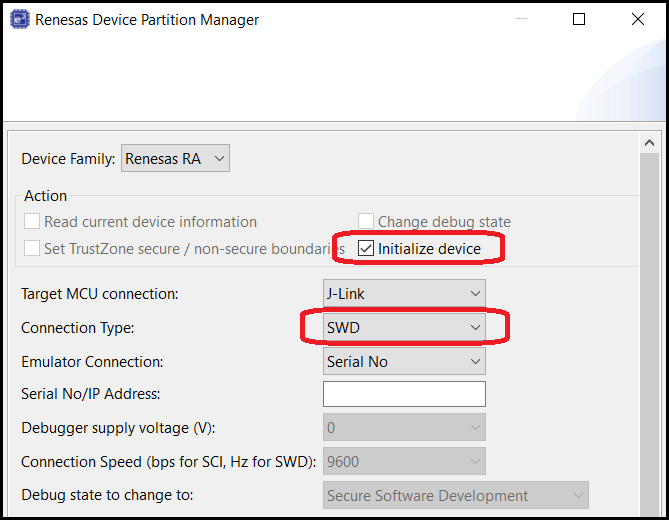This screenshot has width=669, height=520.
Task: Click the vertical scrollbar track
Action: coord(649,335)
